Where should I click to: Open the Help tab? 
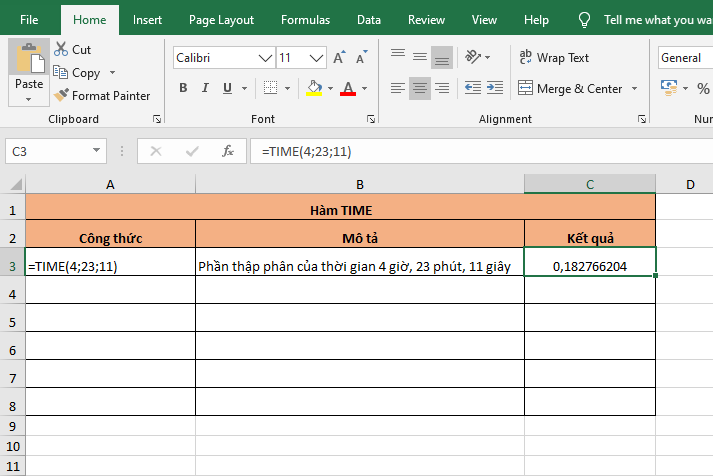click(536, 20)
